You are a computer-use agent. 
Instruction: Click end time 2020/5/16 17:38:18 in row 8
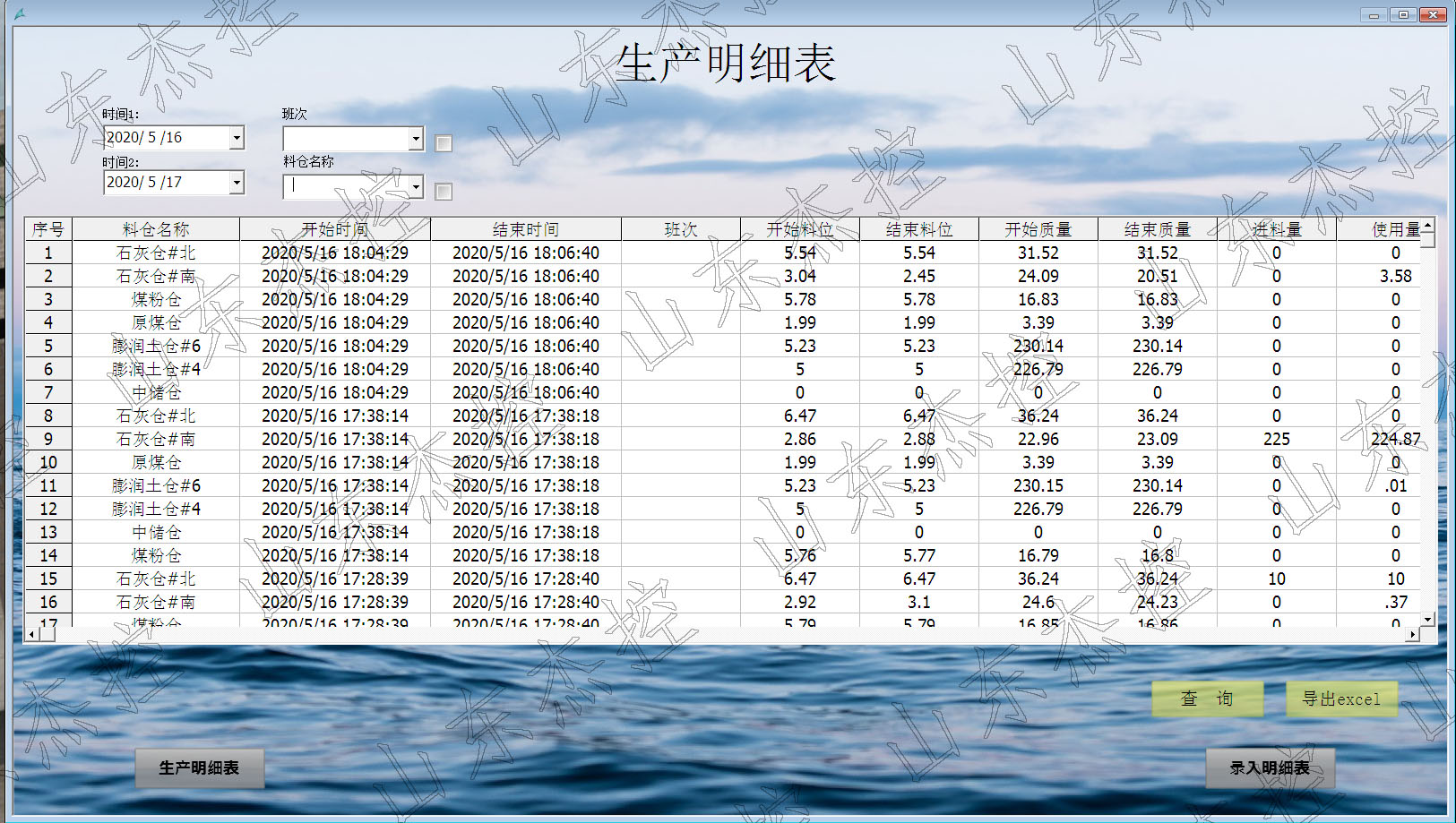(x=526, y=416)
